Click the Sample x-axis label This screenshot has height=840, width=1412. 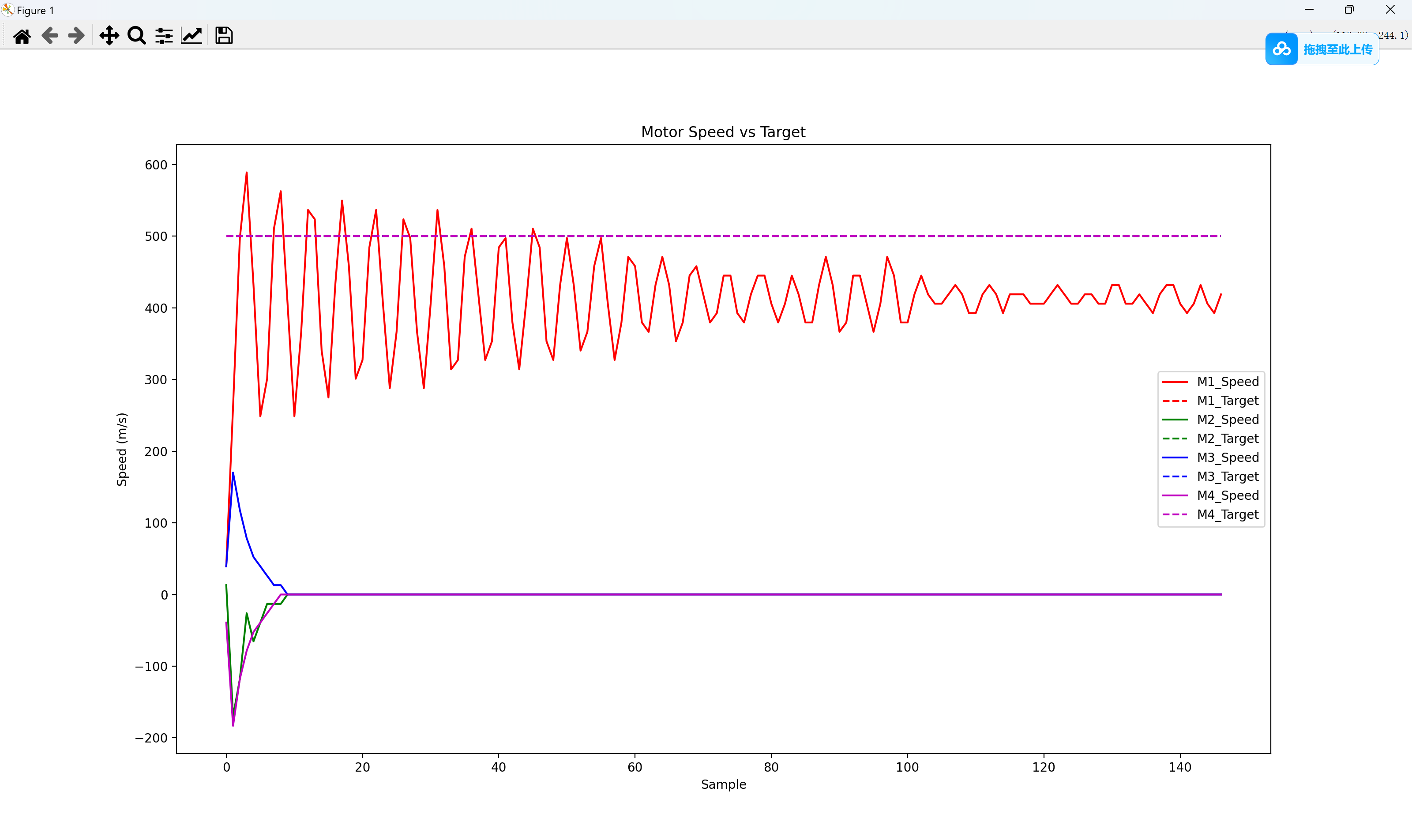coord(723,784)
